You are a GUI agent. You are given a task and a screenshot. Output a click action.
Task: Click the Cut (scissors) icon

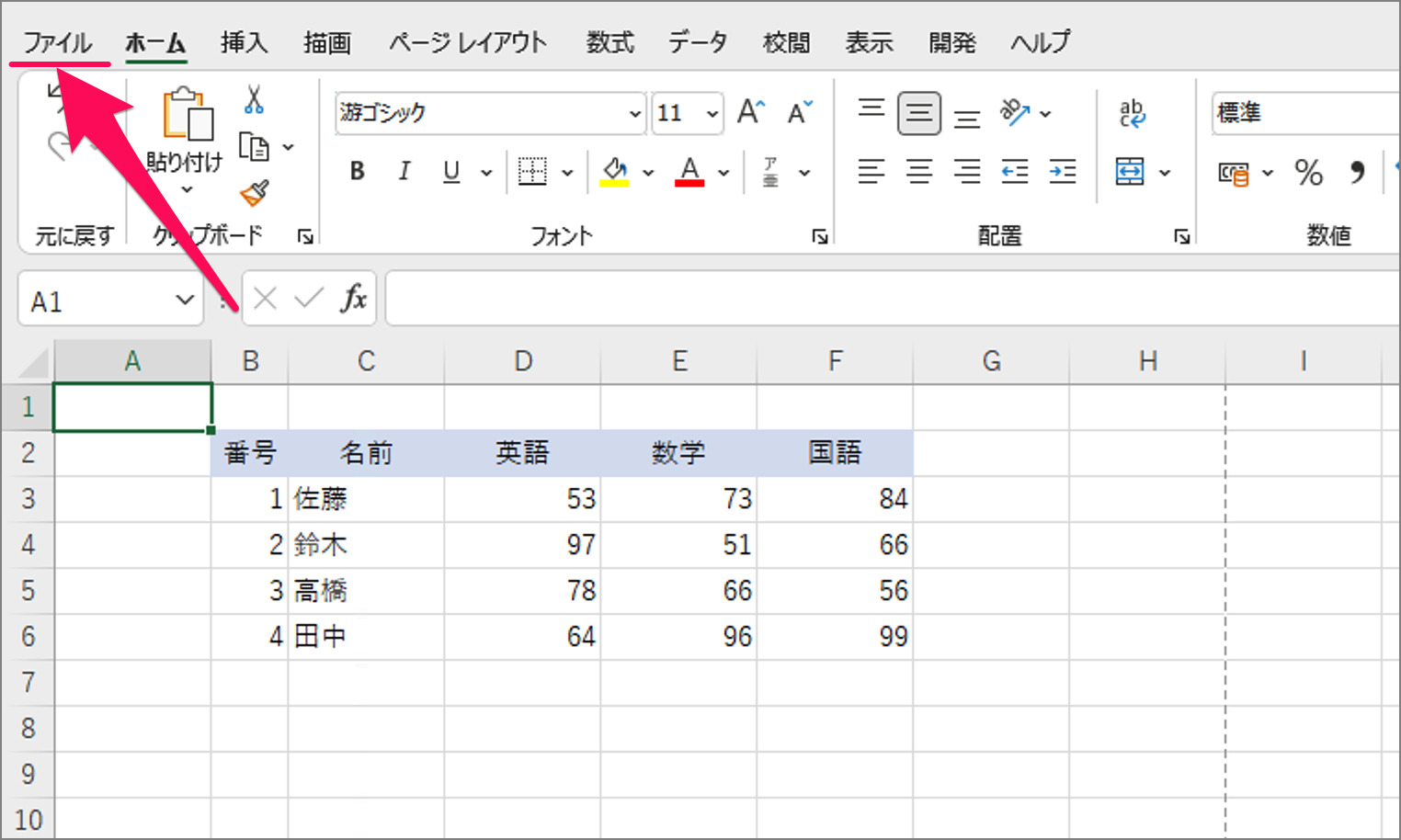(255, 101)
